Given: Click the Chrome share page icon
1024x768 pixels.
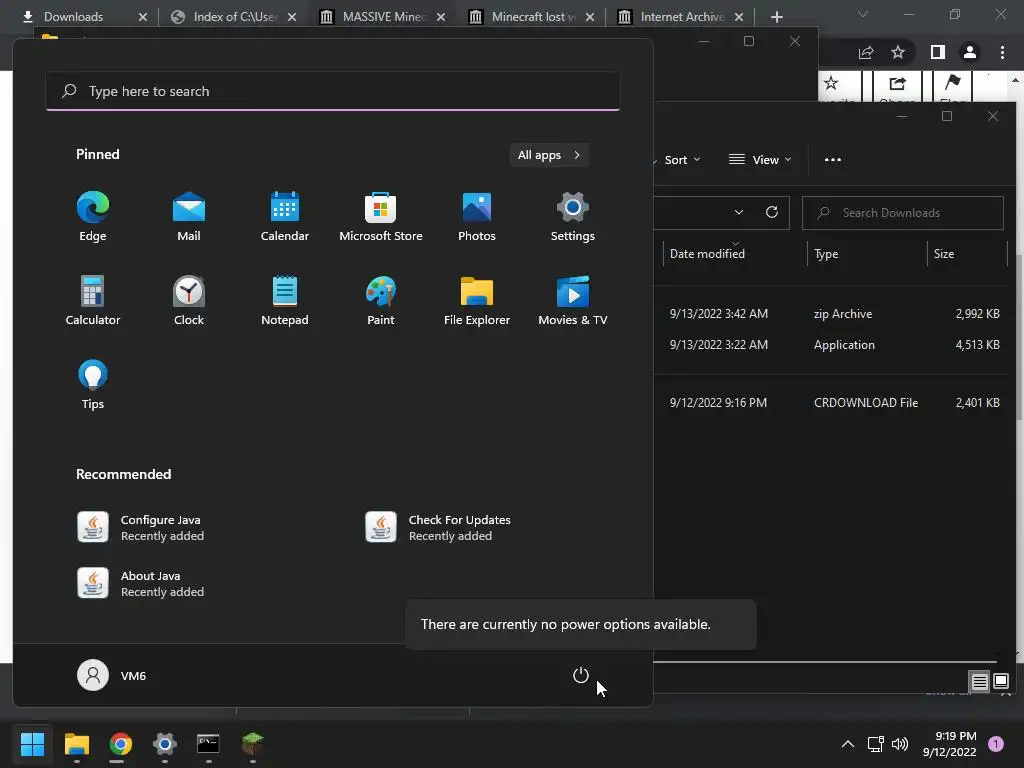Looking at the screenshot, I should click(866, 52).
